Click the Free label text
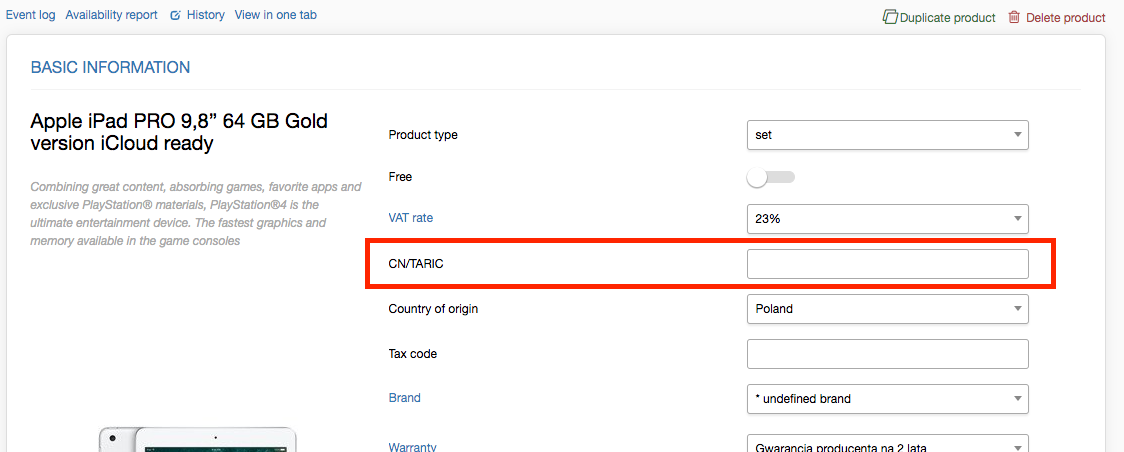This screenshot has width=1124, height=452. coord(400,176)
